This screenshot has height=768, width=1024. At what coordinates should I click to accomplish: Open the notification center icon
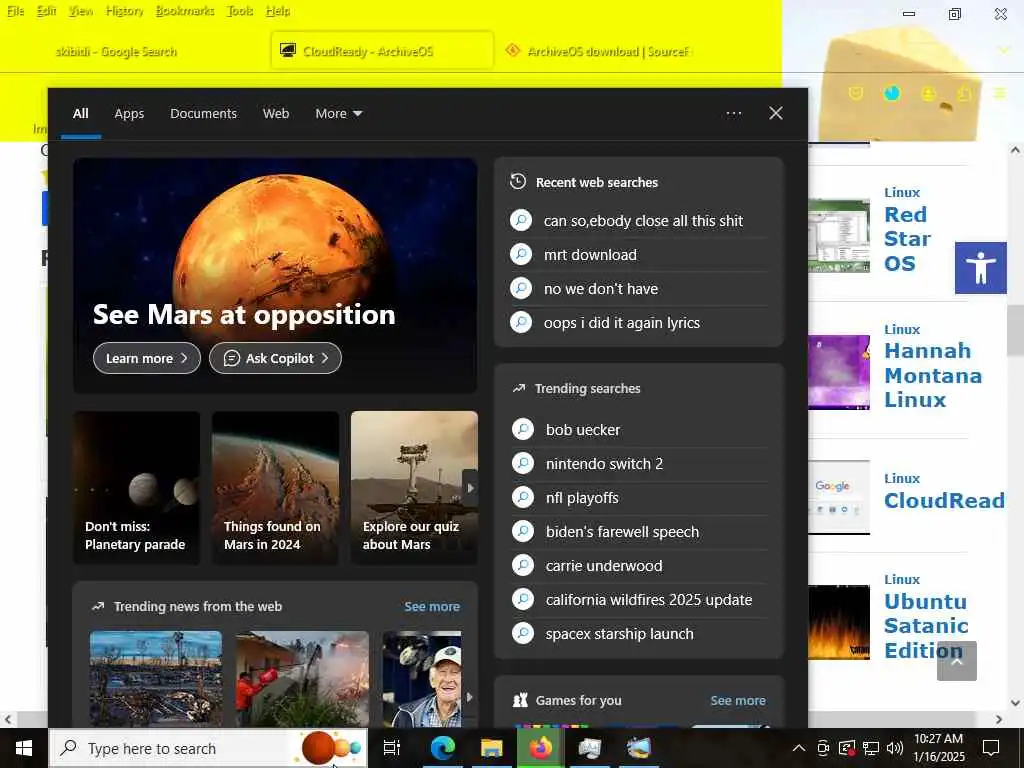(991, 748)
